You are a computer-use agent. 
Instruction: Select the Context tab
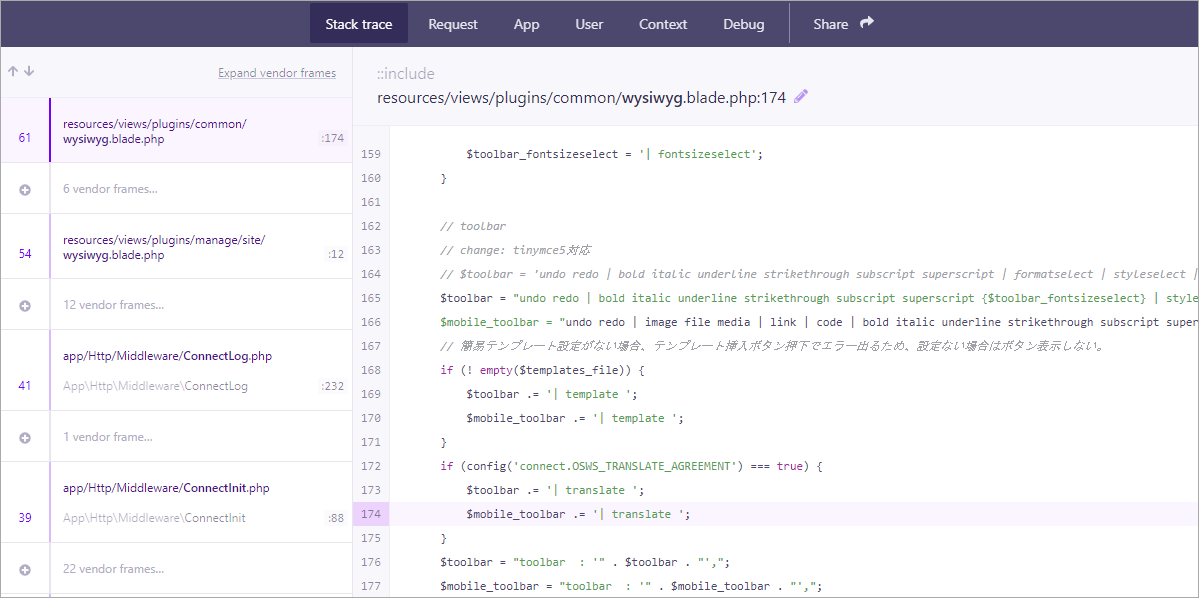click(x=662, y=22)
